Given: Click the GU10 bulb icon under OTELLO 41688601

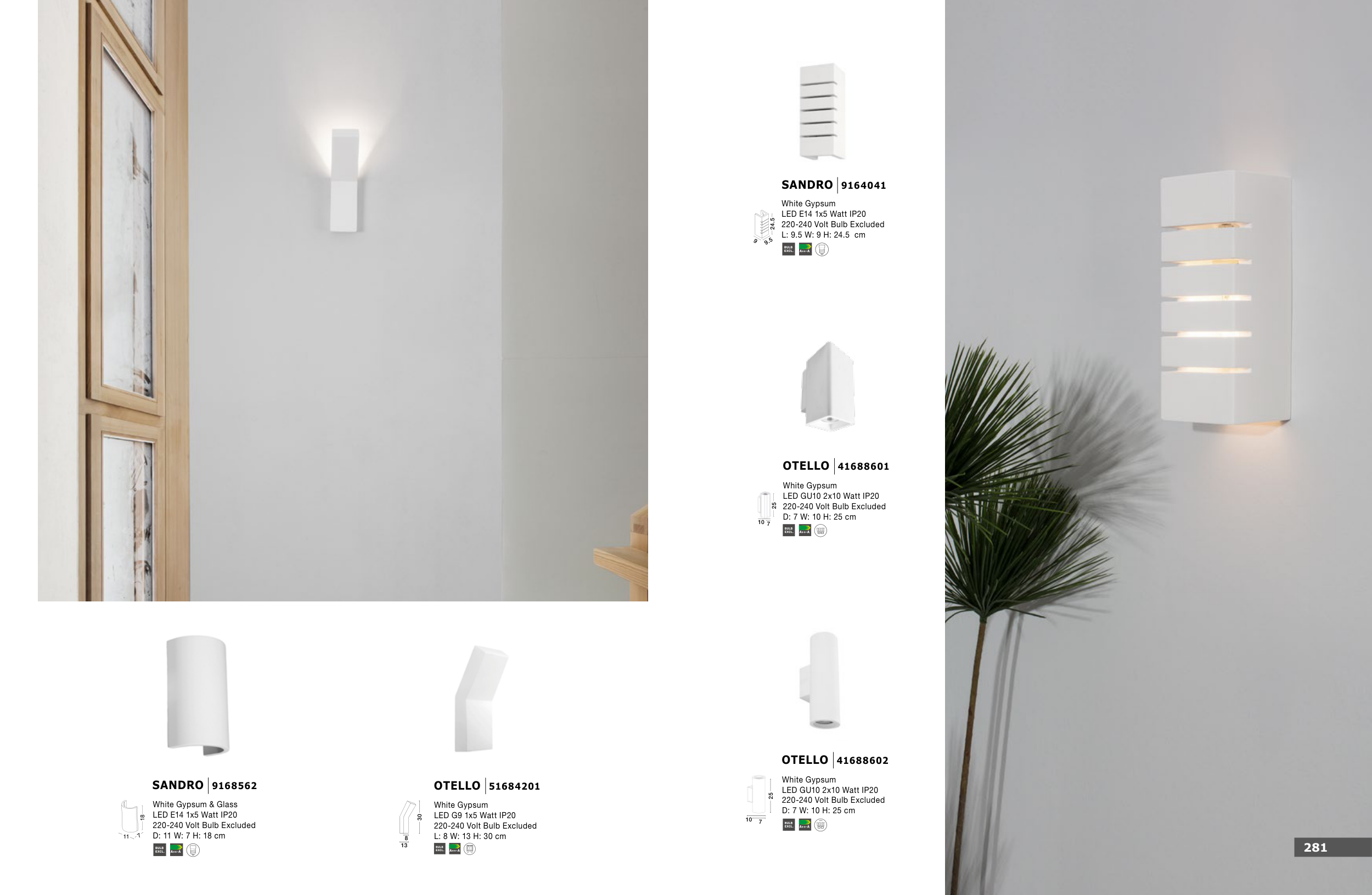Looking at the screenshot, I should tap(820, 530).
